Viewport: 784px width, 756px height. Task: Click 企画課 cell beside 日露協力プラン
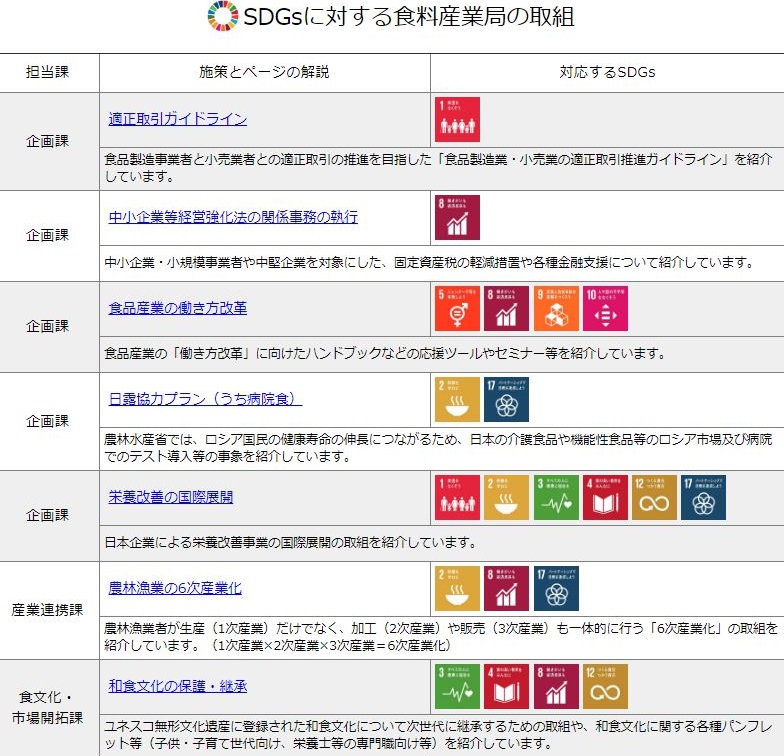[x=48, y=421]
